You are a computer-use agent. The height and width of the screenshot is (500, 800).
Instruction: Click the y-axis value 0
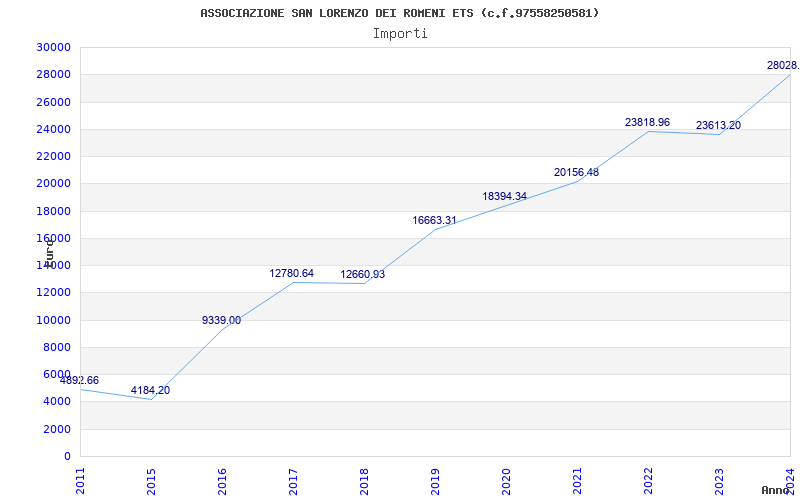67,456
